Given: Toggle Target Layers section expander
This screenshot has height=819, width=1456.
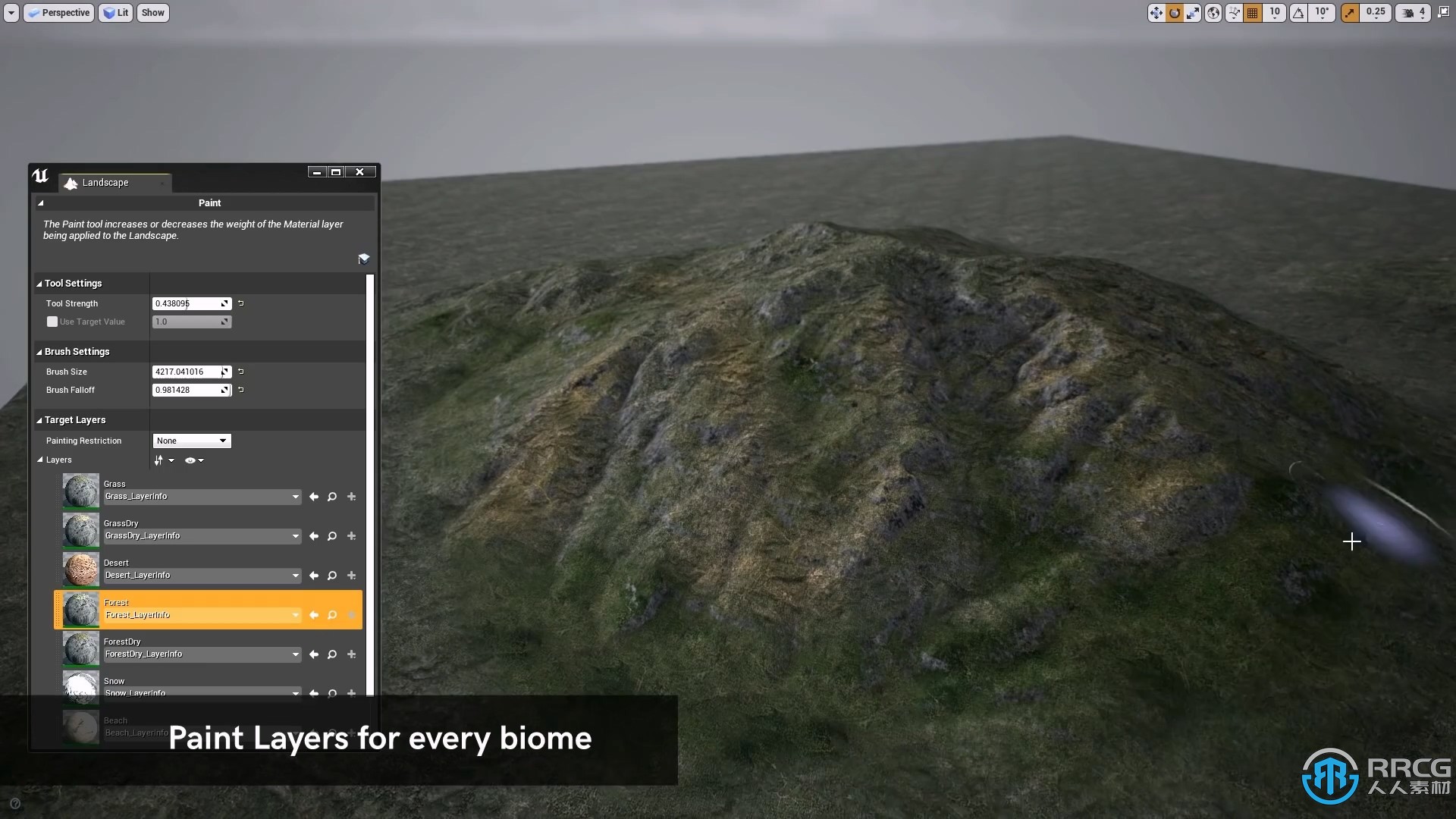Looking at the screenshot, I should (40, 419).
